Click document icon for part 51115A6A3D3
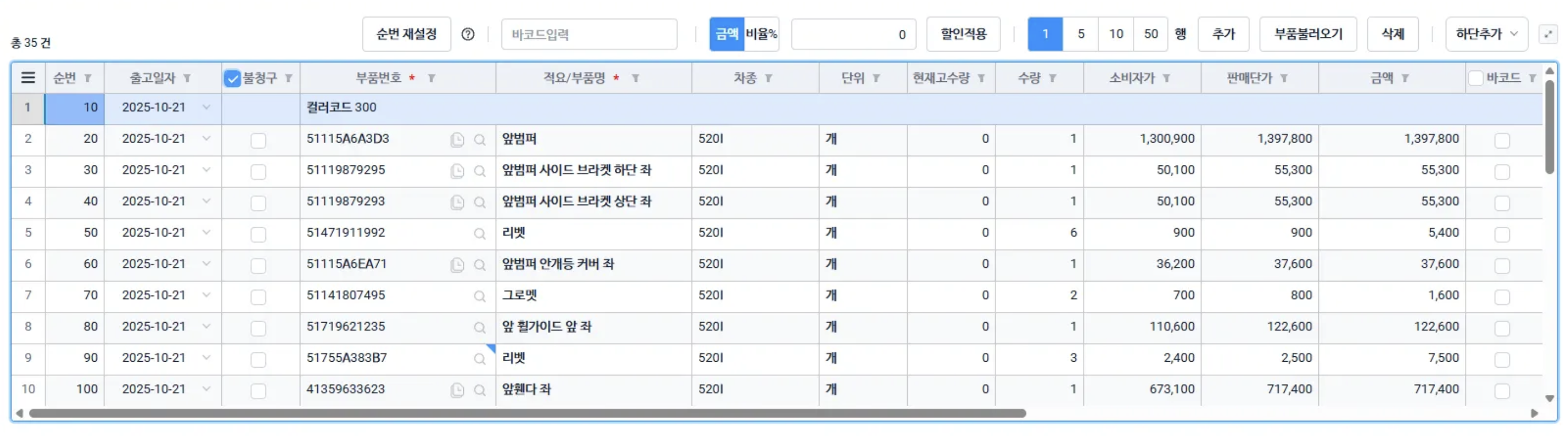Viewport: 1568px width, 436px height. click(457, 140)
